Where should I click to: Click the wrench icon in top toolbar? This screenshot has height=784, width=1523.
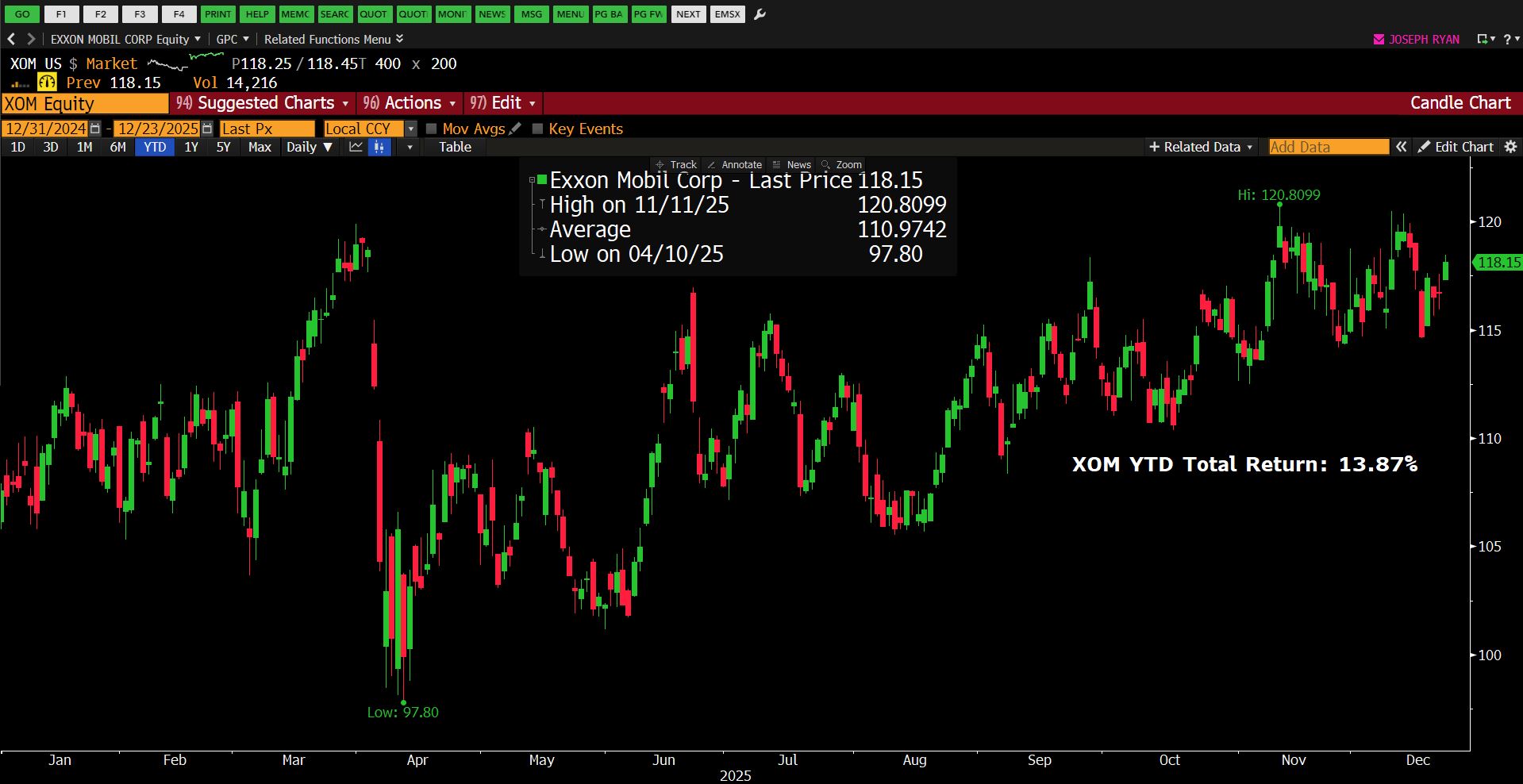point(760,14)
